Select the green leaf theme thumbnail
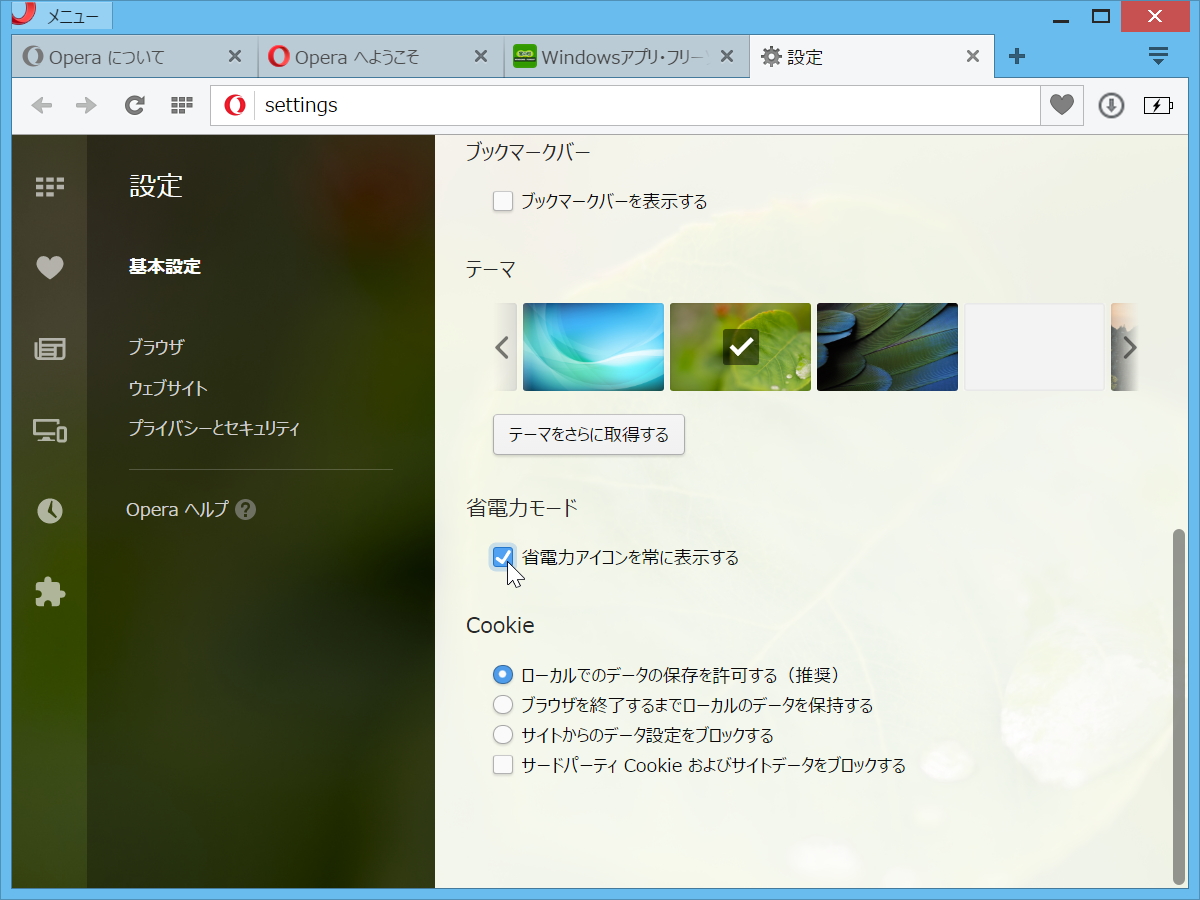This screenshot has height=900, width=1200. pos(740,346)
